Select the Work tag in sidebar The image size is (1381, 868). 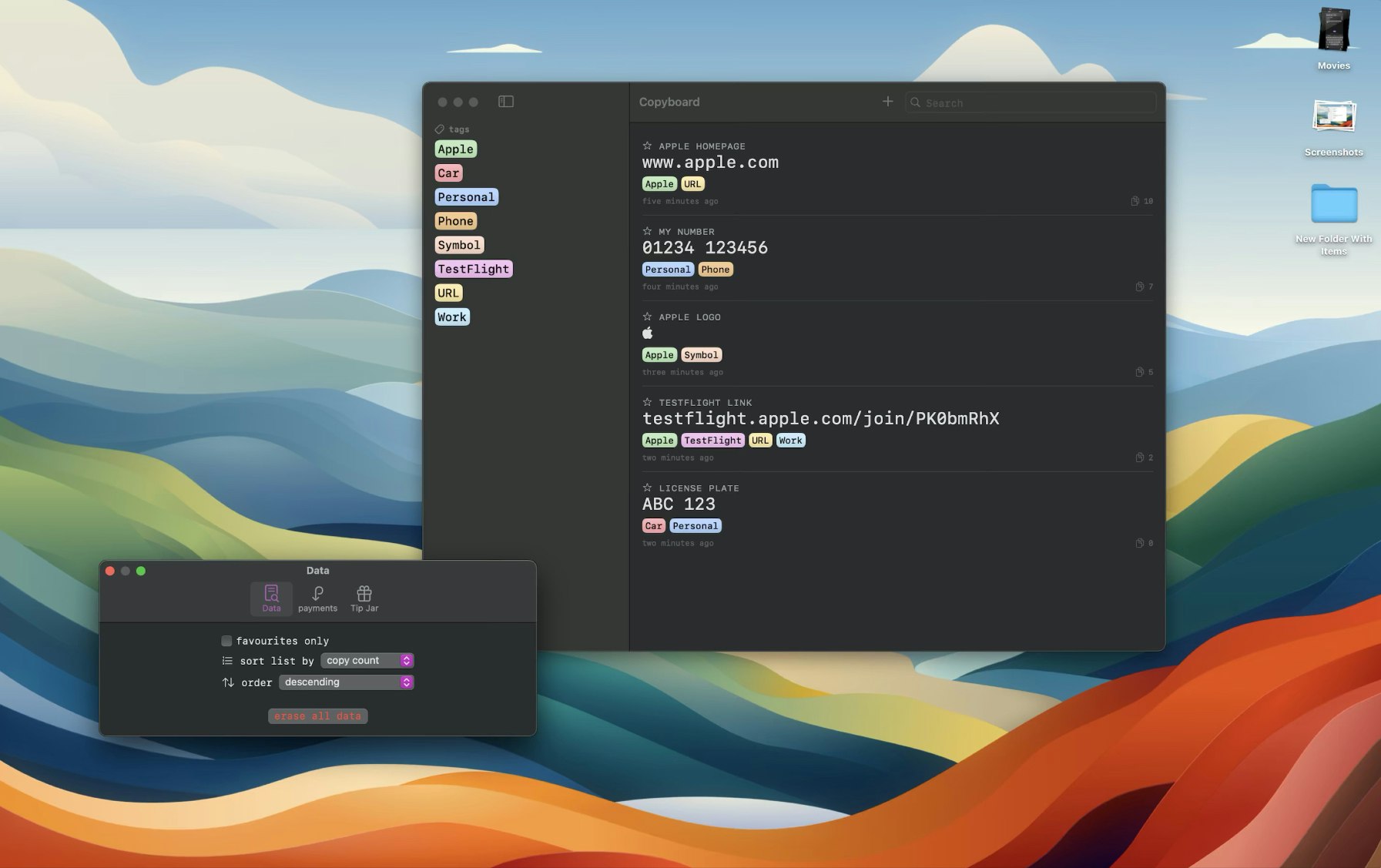click(x=452, y=317)
